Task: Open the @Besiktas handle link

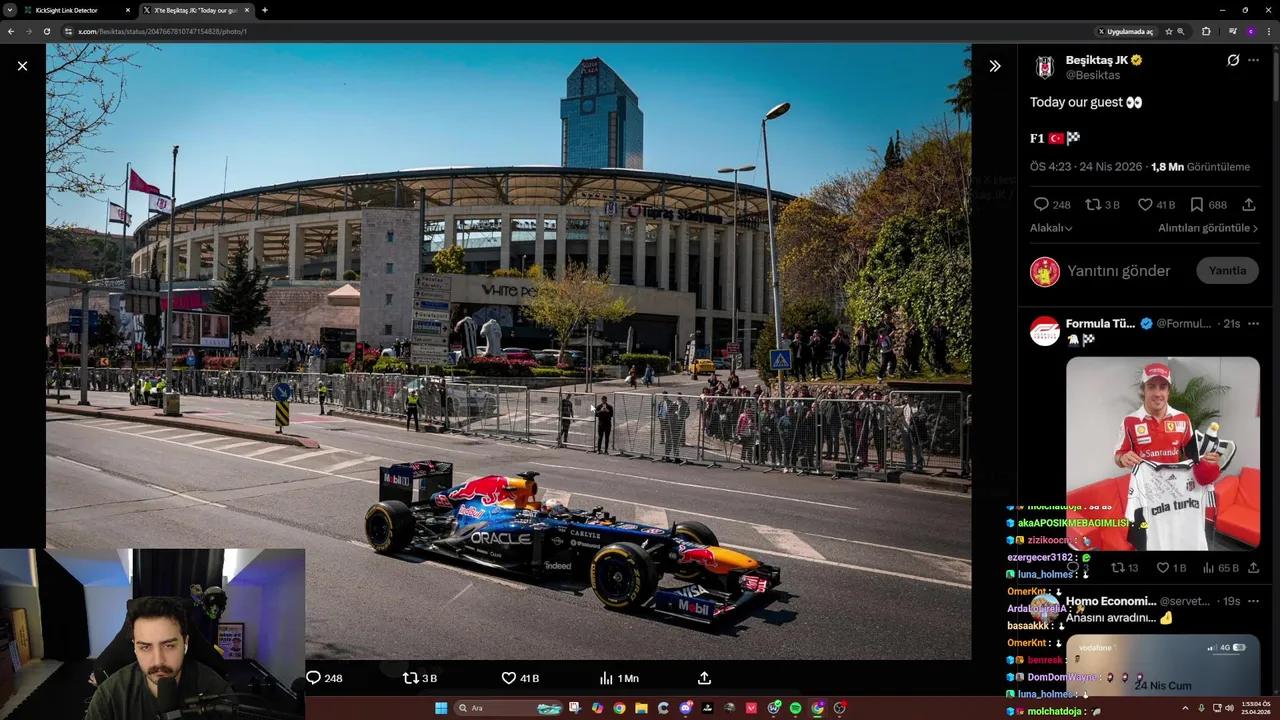Action: [x=1093, y=75]
